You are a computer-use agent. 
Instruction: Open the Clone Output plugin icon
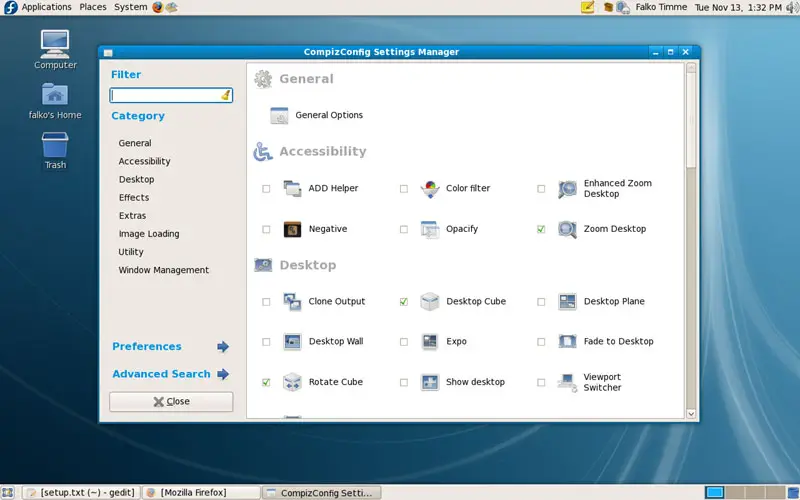pos(292,302)
